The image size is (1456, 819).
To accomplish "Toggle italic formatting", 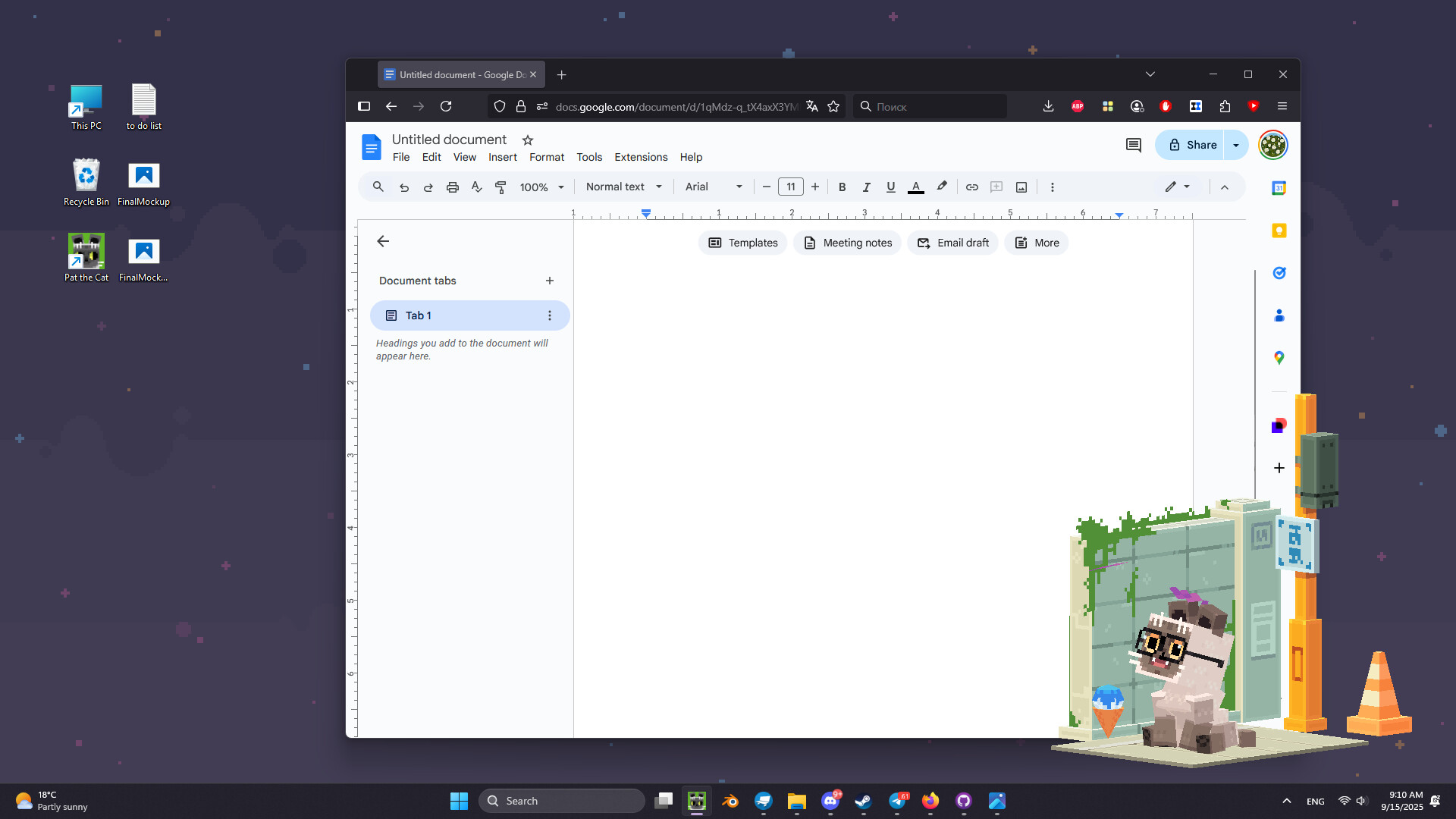I will click(867, 187).
